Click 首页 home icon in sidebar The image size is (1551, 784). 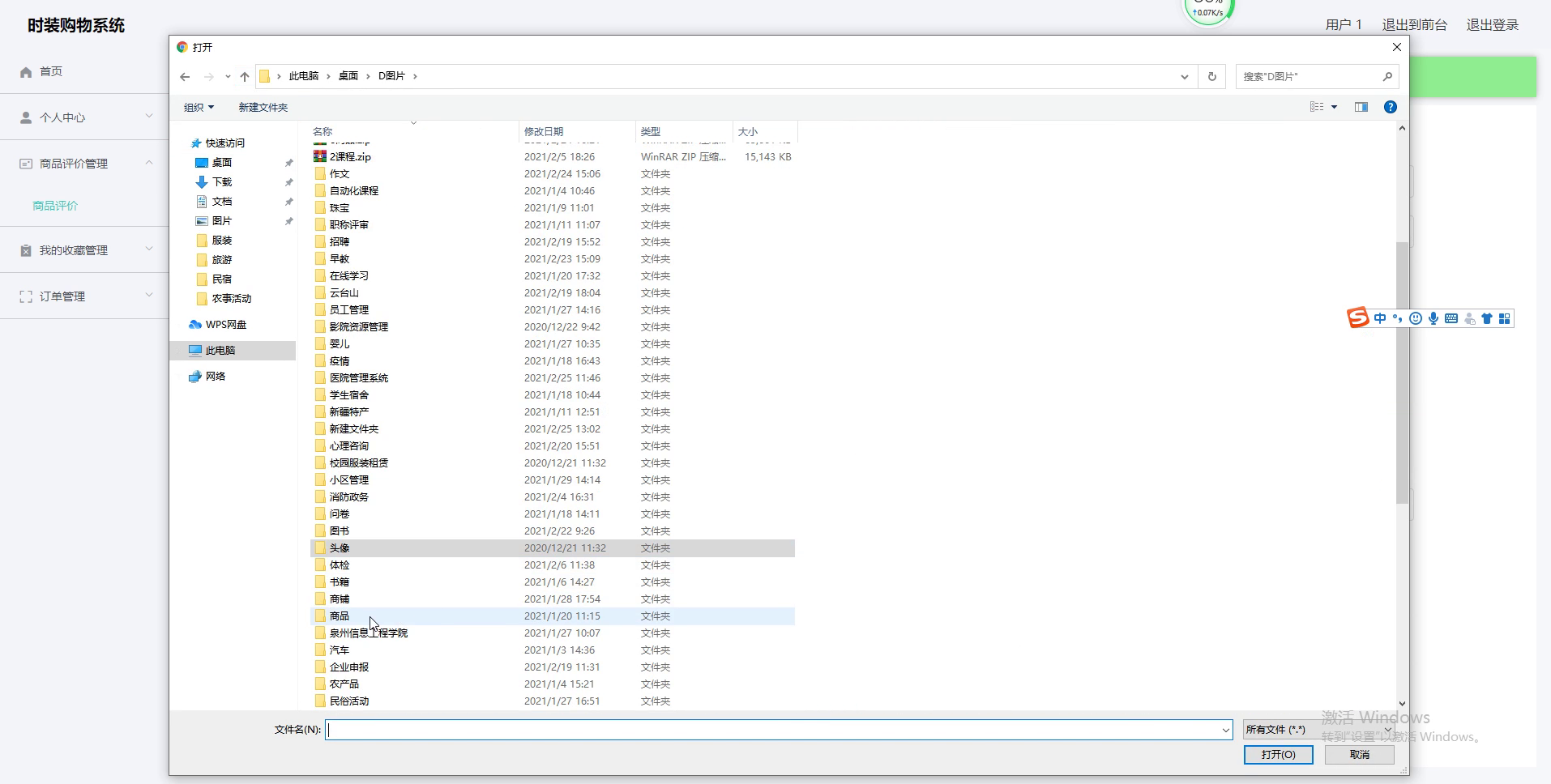pyautogui.click(x=26, y=72)
